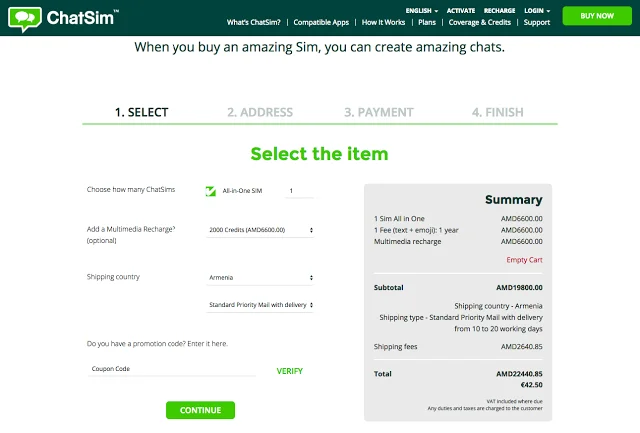Viewport: 640px width, 433px height.
Task: Click the Buy Now button
Action: [x=597, y=16]
